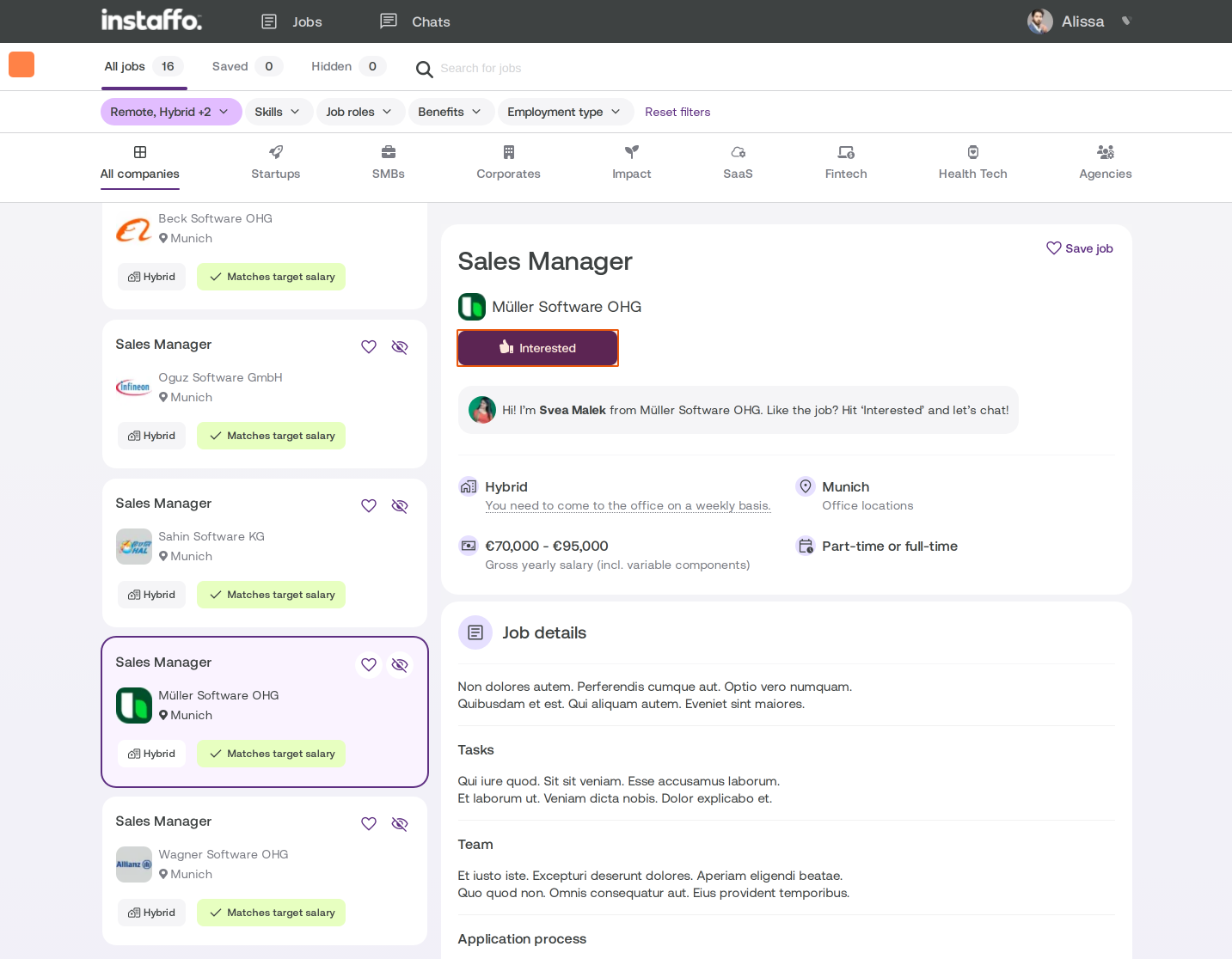The height and width of the screenshot is (959, 1232).
Task: Click the orange square in the sidebar
Action: coord(21,64)
